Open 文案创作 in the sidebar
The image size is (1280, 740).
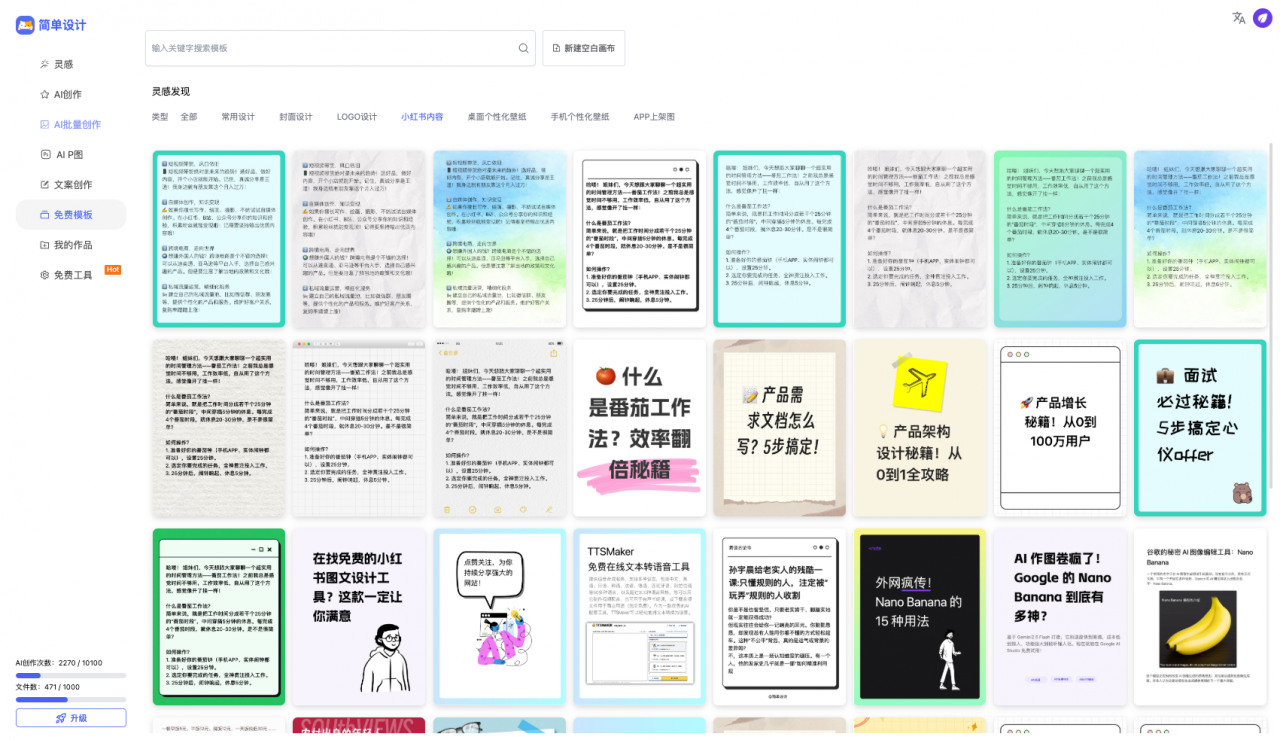(72, 185)
